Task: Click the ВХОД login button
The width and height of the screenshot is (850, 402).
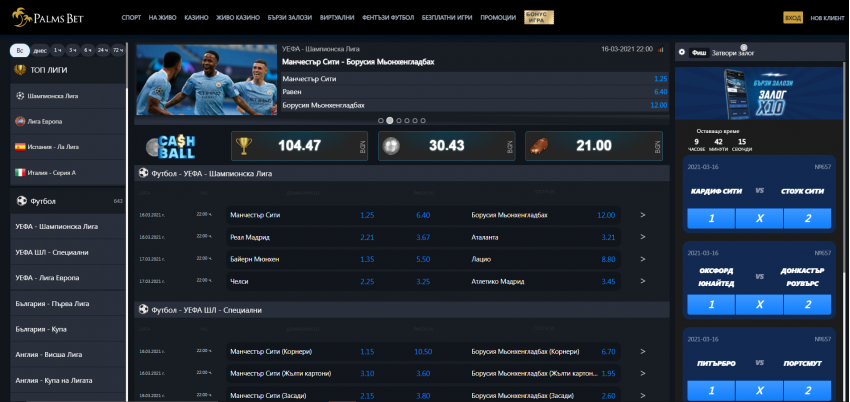Action: click(793, 18)
